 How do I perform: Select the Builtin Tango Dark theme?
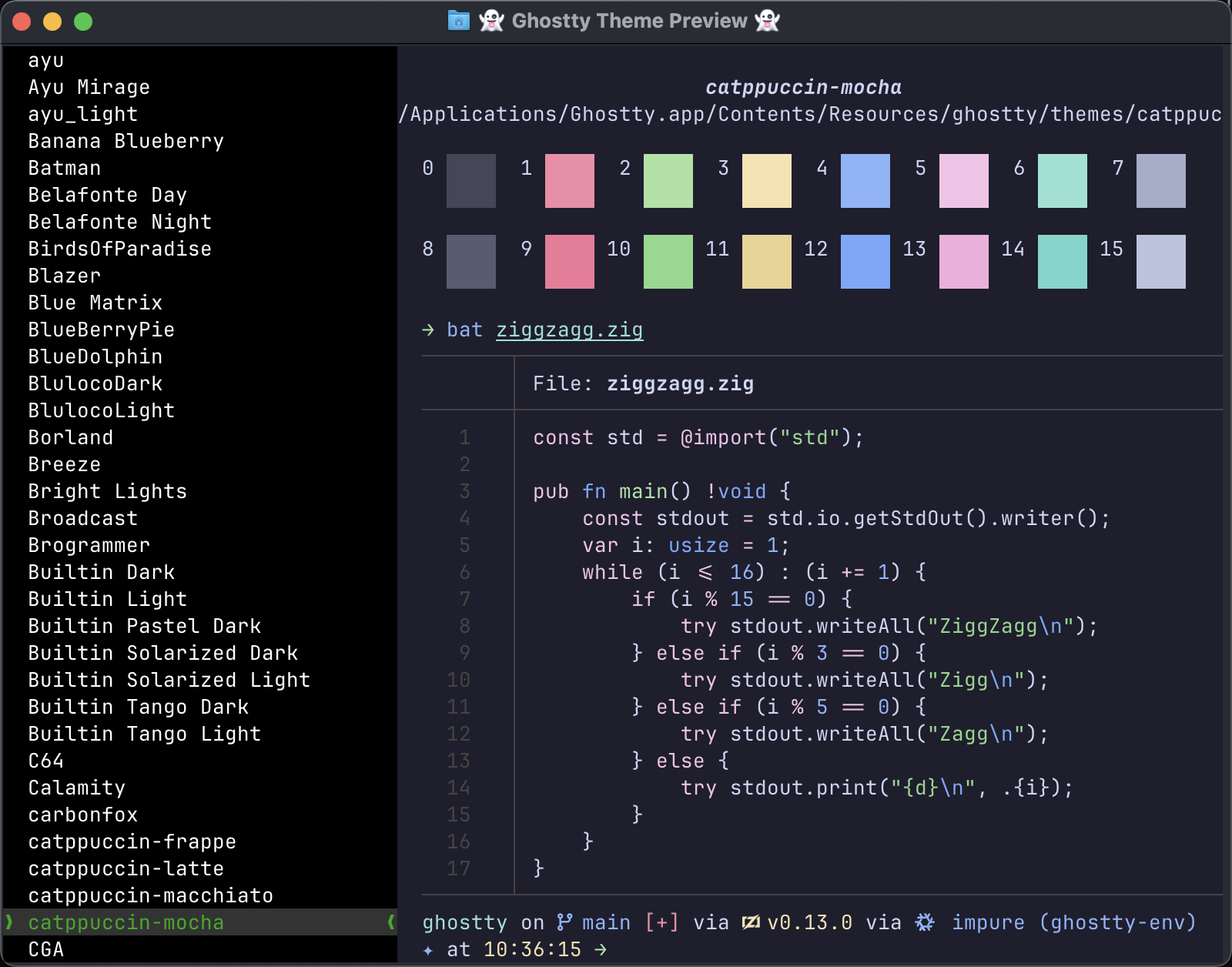pyautogui.click(x=139, y=707)
